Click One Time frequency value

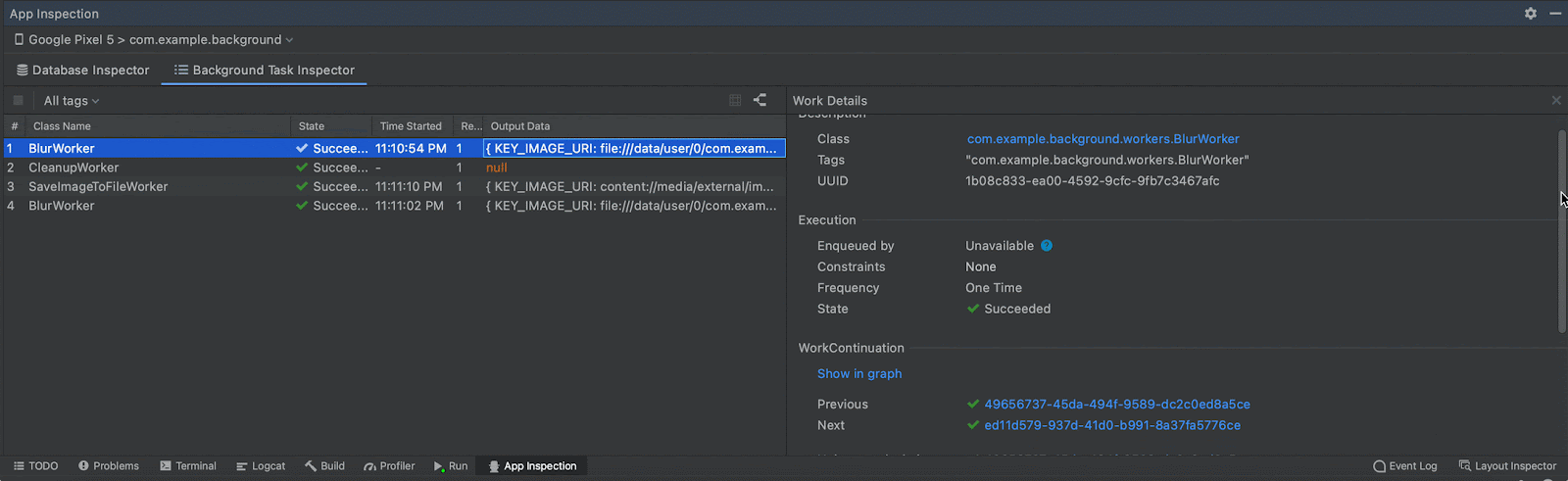[994, 288]
